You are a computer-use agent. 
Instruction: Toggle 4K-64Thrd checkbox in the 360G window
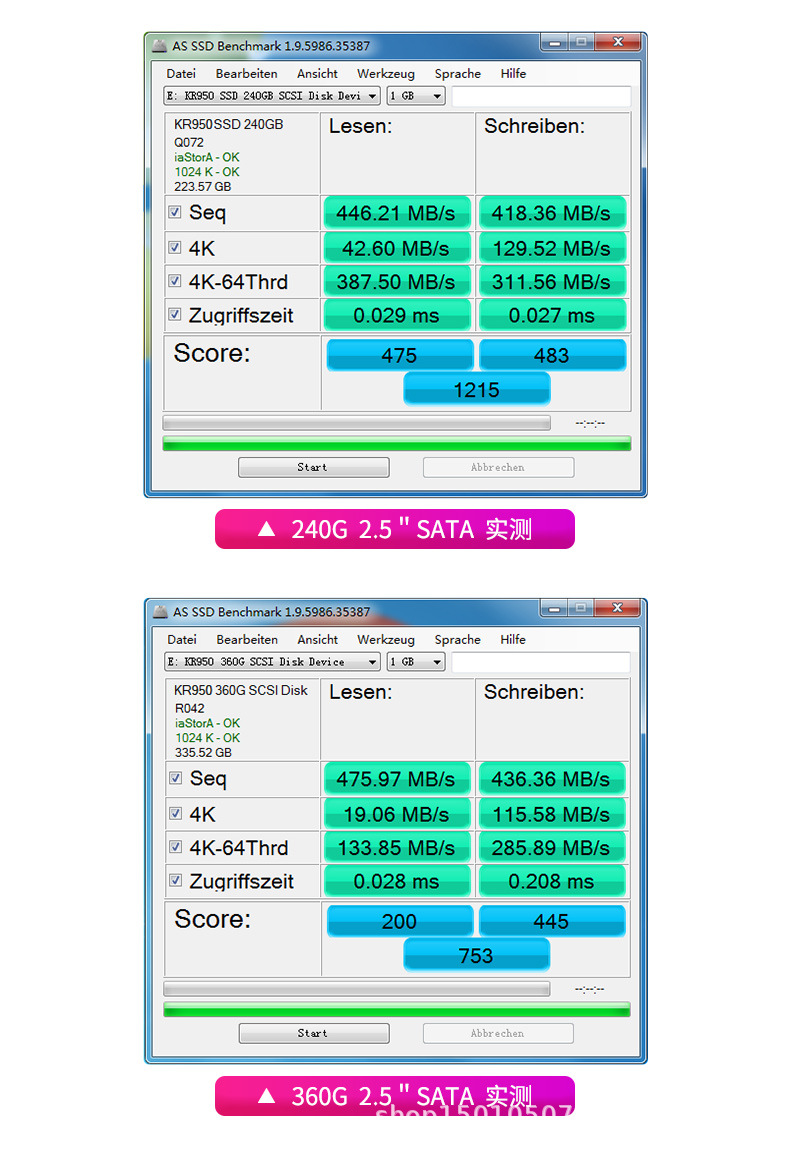tap(175, 846)
